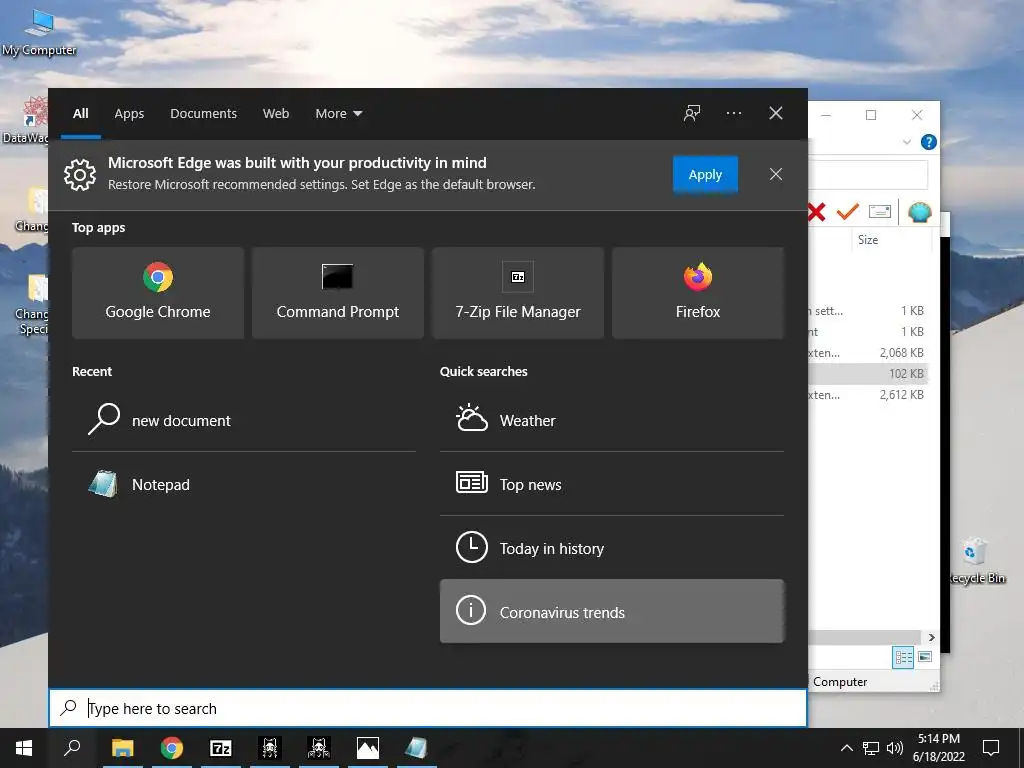Launch Firefox from Top apps
The width and height of the screenshot is (1024, 768).
click(697, 293)
